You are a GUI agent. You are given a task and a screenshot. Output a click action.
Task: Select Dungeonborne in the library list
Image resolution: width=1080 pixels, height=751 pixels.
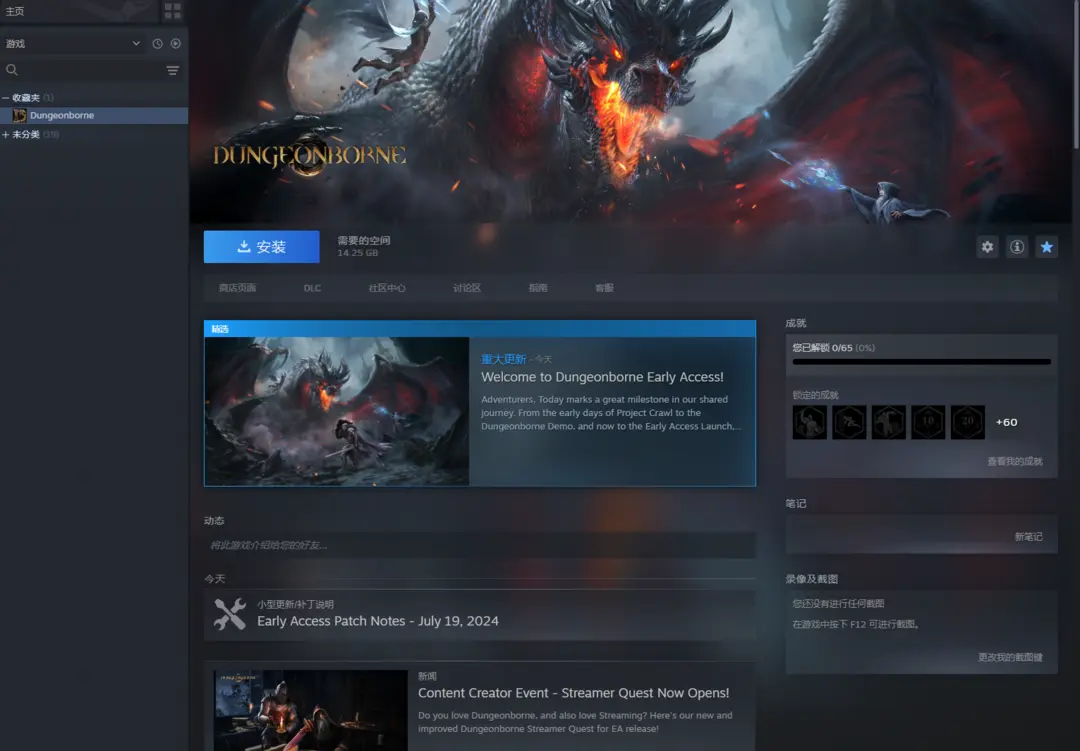(94, 115)
